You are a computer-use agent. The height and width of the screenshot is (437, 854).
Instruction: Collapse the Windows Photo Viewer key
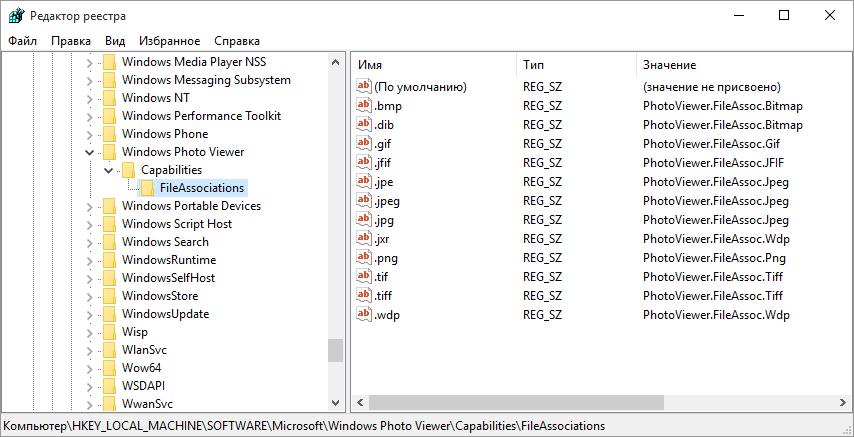click(x=90, y=152)
